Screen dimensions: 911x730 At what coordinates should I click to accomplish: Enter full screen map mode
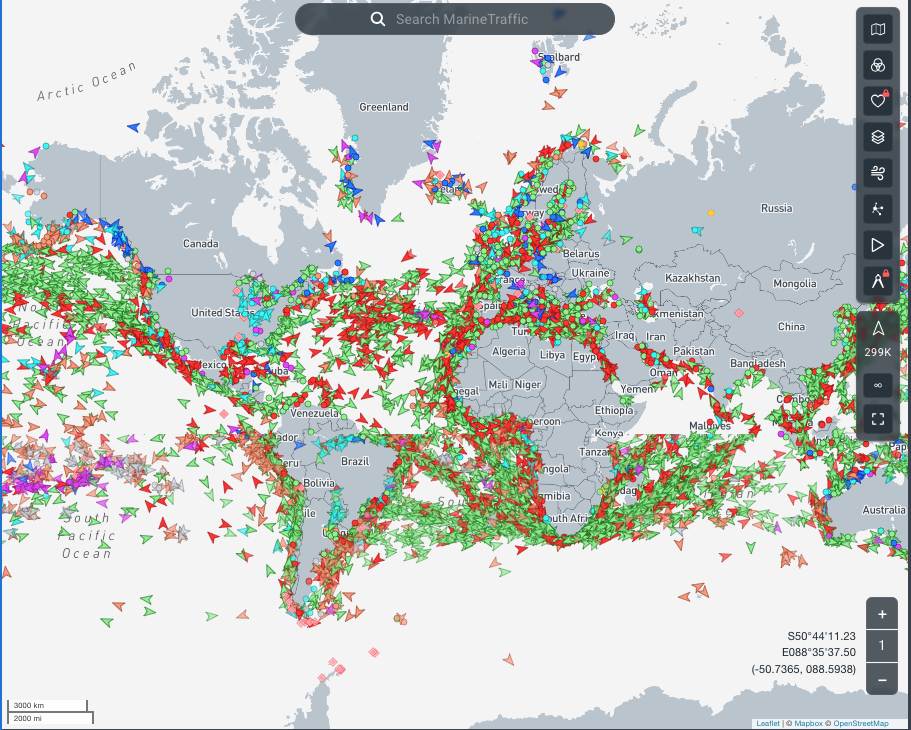878,419
